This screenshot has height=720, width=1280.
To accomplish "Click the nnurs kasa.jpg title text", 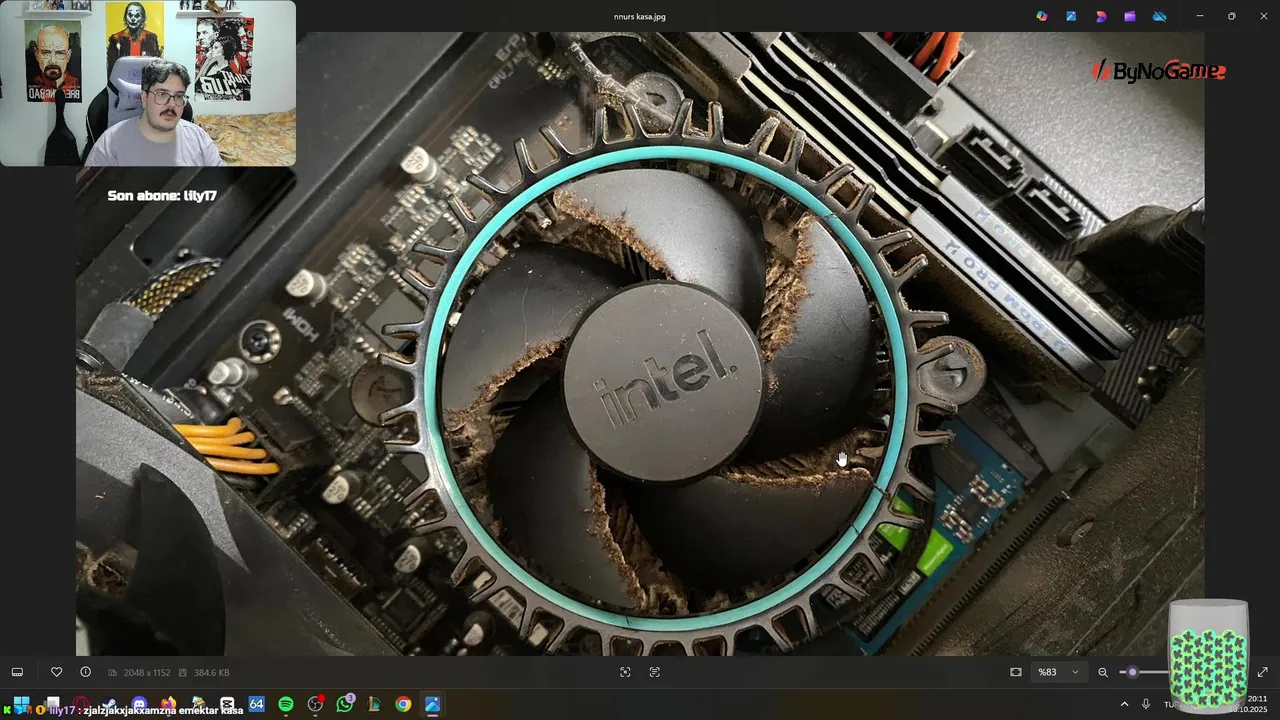I will [x=640, y=16].
